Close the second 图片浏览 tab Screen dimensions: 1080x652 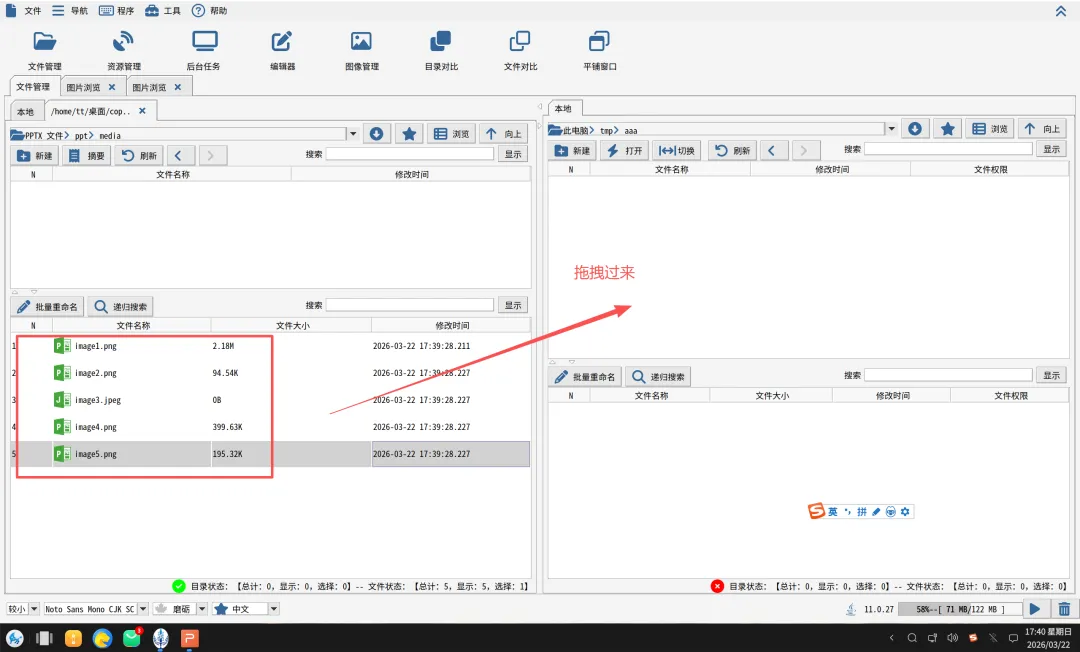click(x=178, y=87)
